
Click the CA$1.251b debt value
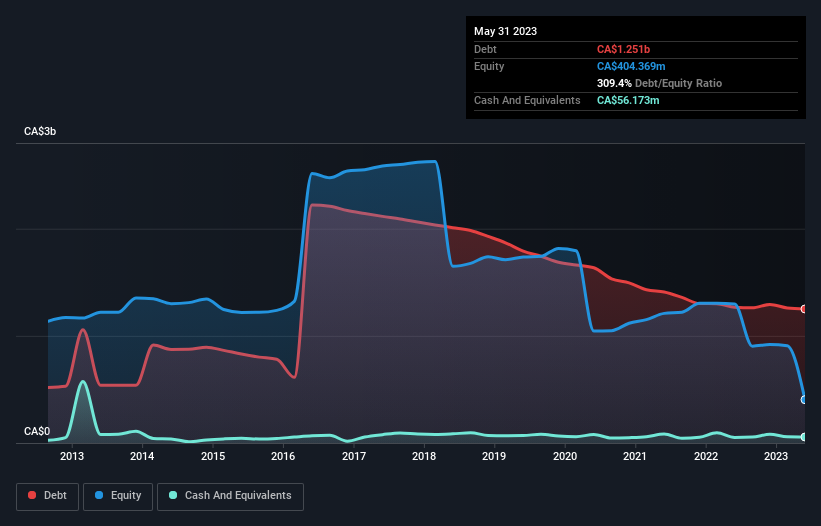(623, 49)
